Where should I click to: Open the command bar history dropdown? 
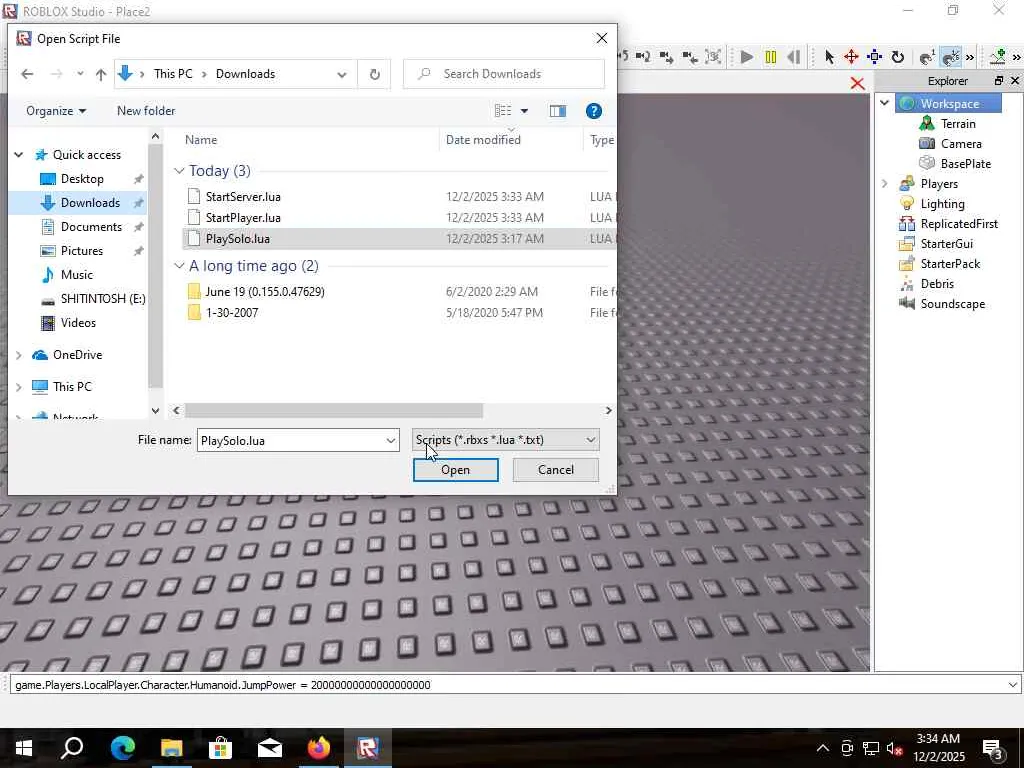(1012, 685)
